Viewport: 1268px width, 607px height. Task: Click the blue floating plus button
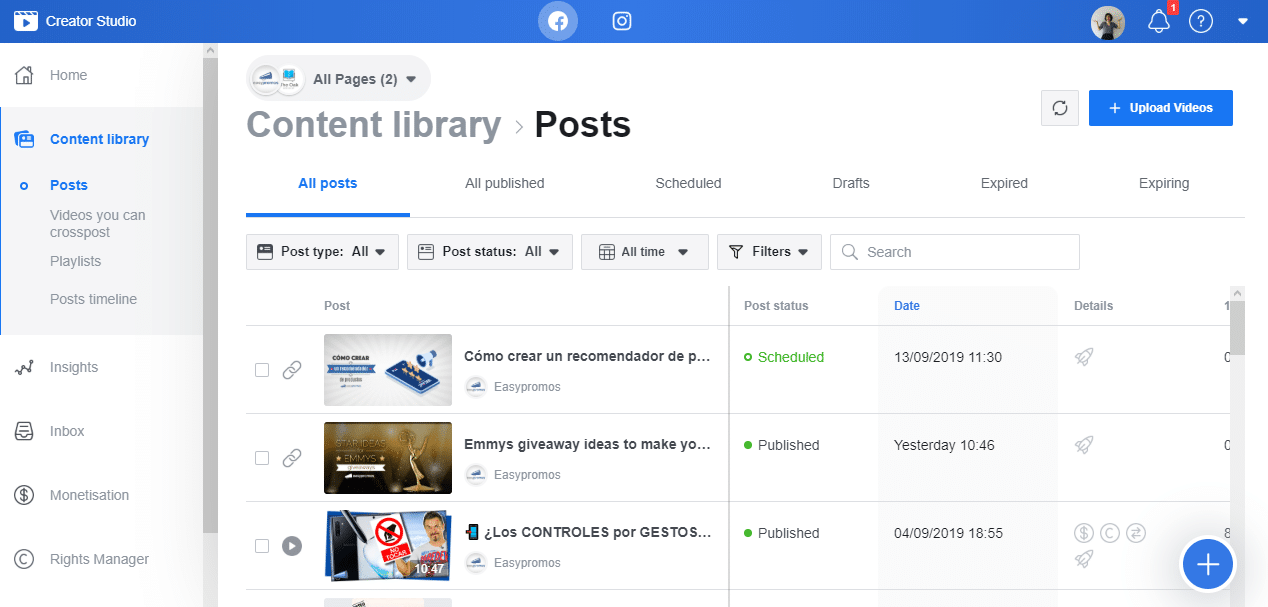[1208, 565]
